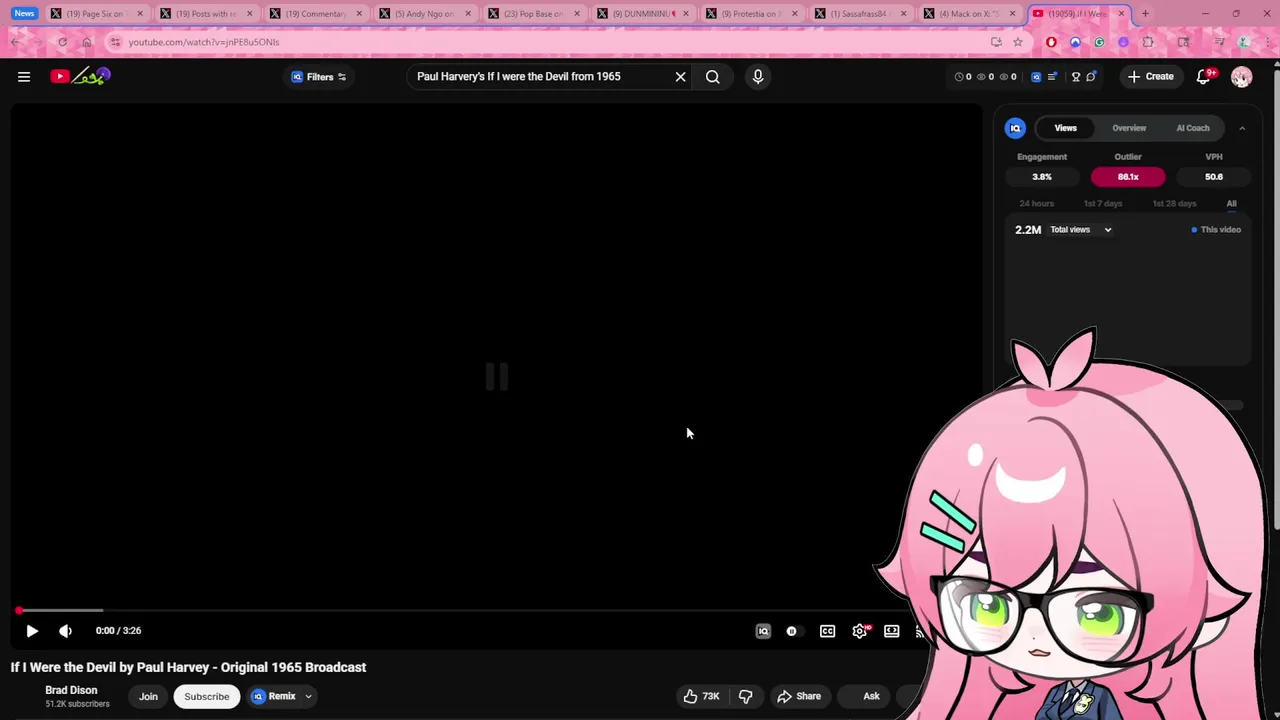Click the Share button

[x=799, y=697]
